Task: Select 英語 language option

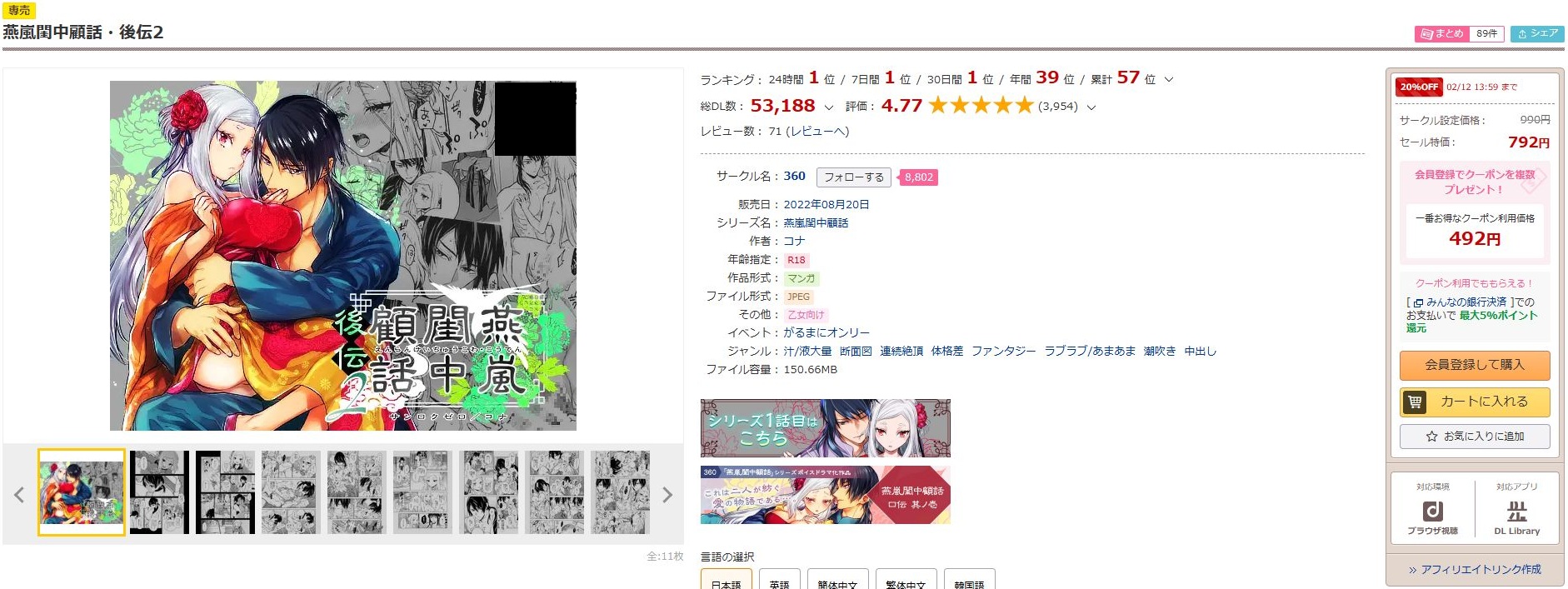Action: 780,582
